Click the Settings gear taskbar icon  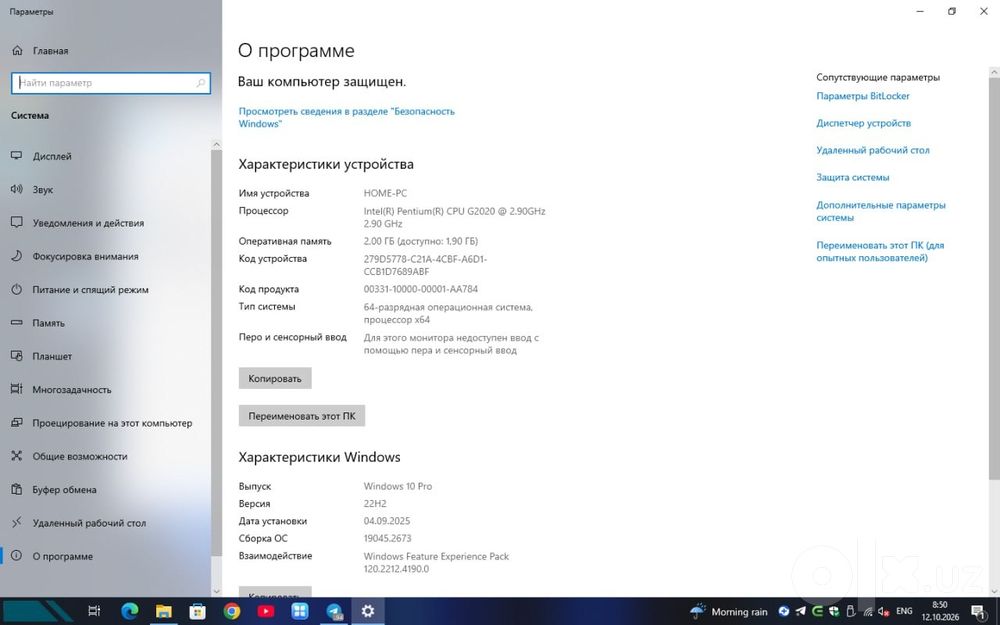coord(368,611)
